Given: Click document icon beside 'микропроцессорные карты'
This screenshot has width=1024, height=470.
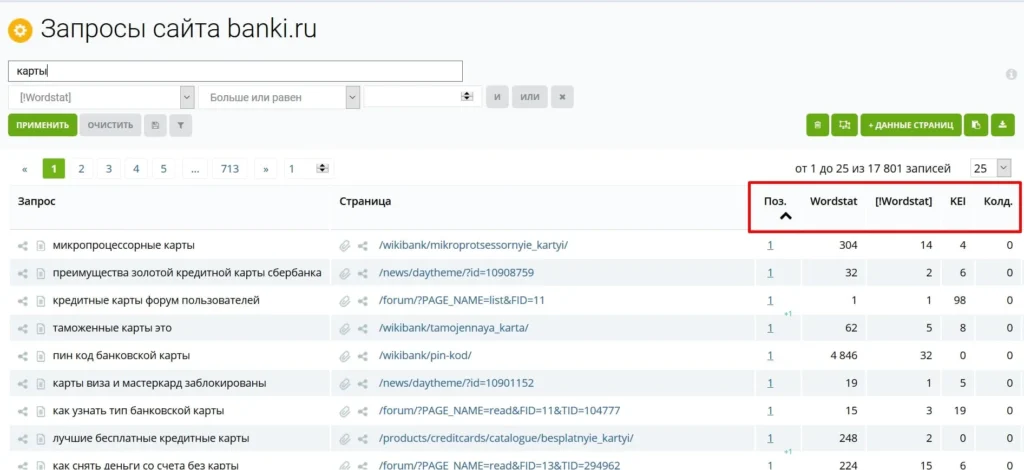Looking at the screenshot, I should [x=40, y=246].
